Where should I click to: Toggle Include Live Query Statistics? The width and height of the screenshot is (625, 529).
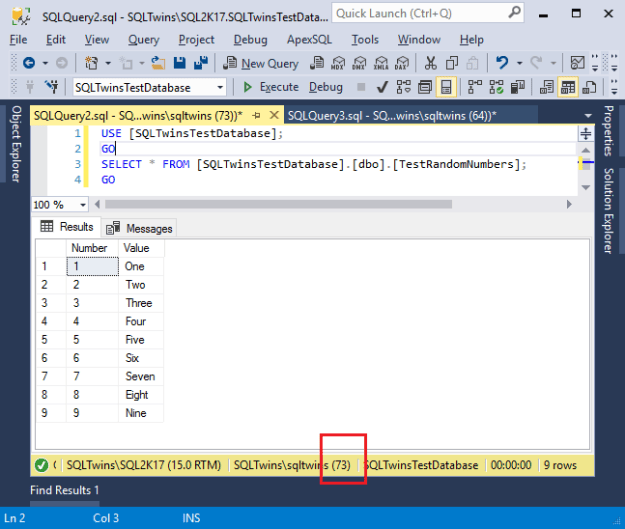coord(496,87)
